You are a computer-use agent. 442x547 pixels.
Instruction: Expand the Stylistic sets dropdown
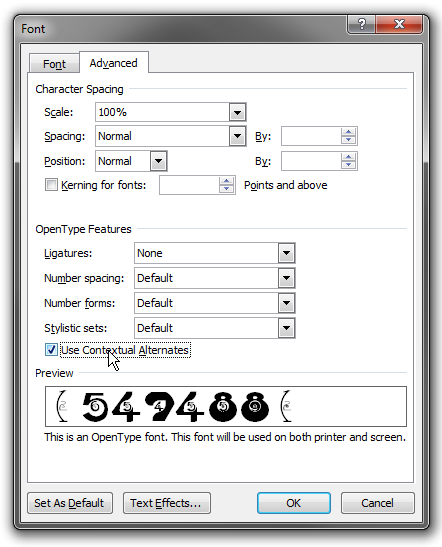click(x=286, y=328)
